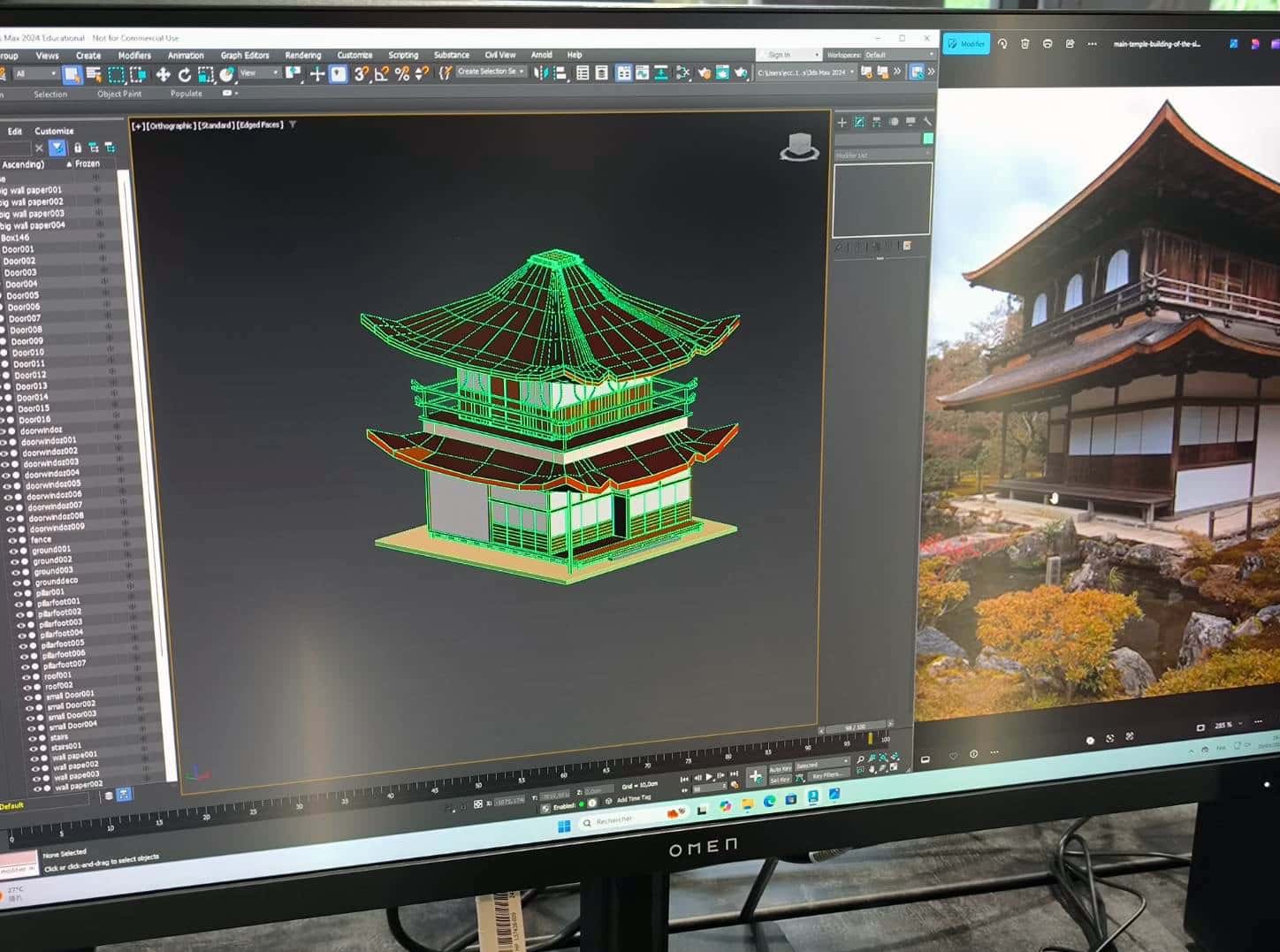The width and height of the screenshot is (1280, 952).
Task: Open the selection filter All dropdown
Action: (36, 74)
